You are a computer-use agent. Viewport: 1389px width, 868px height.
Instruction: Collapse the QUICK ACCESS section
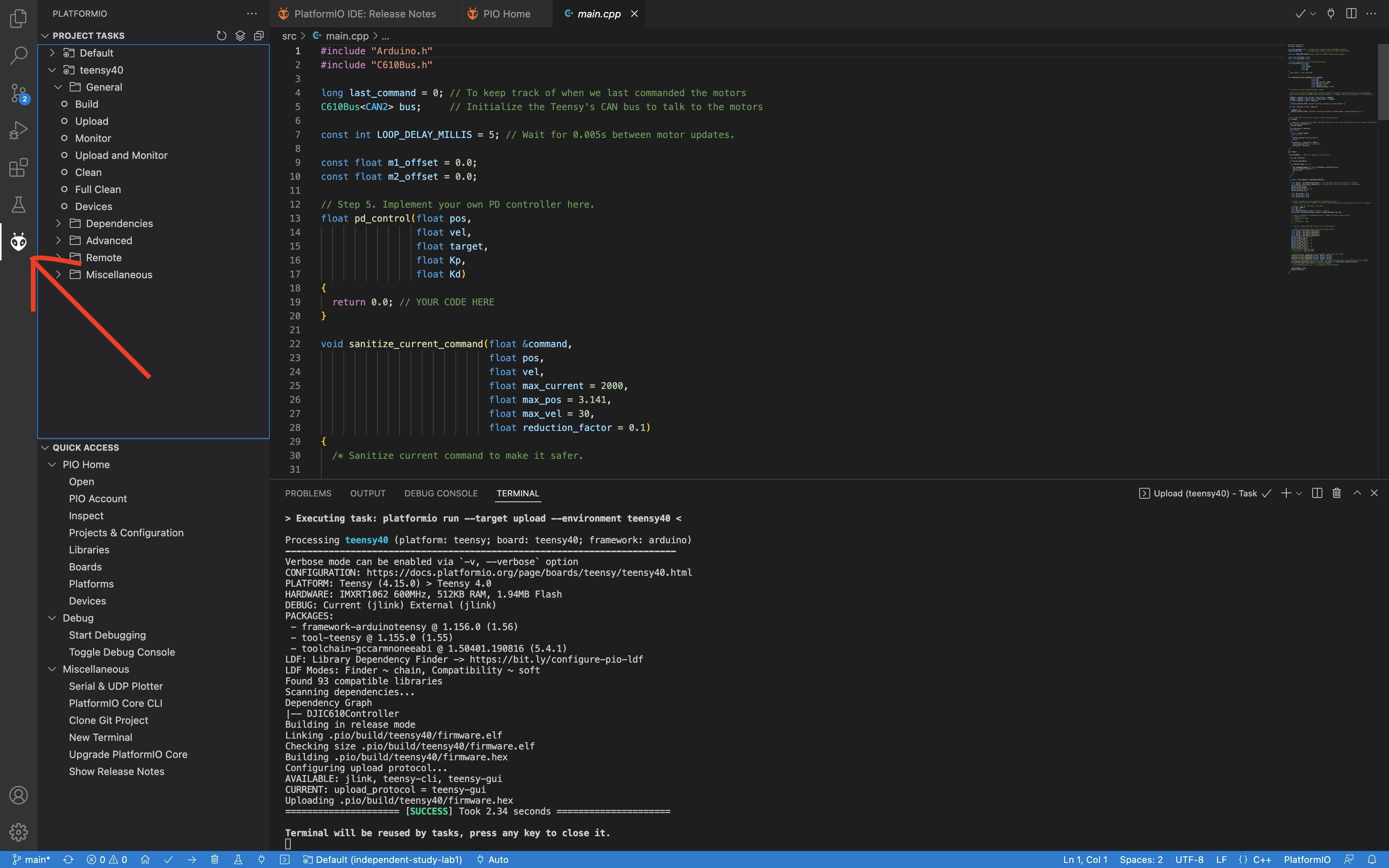click(x=45, y=447)
